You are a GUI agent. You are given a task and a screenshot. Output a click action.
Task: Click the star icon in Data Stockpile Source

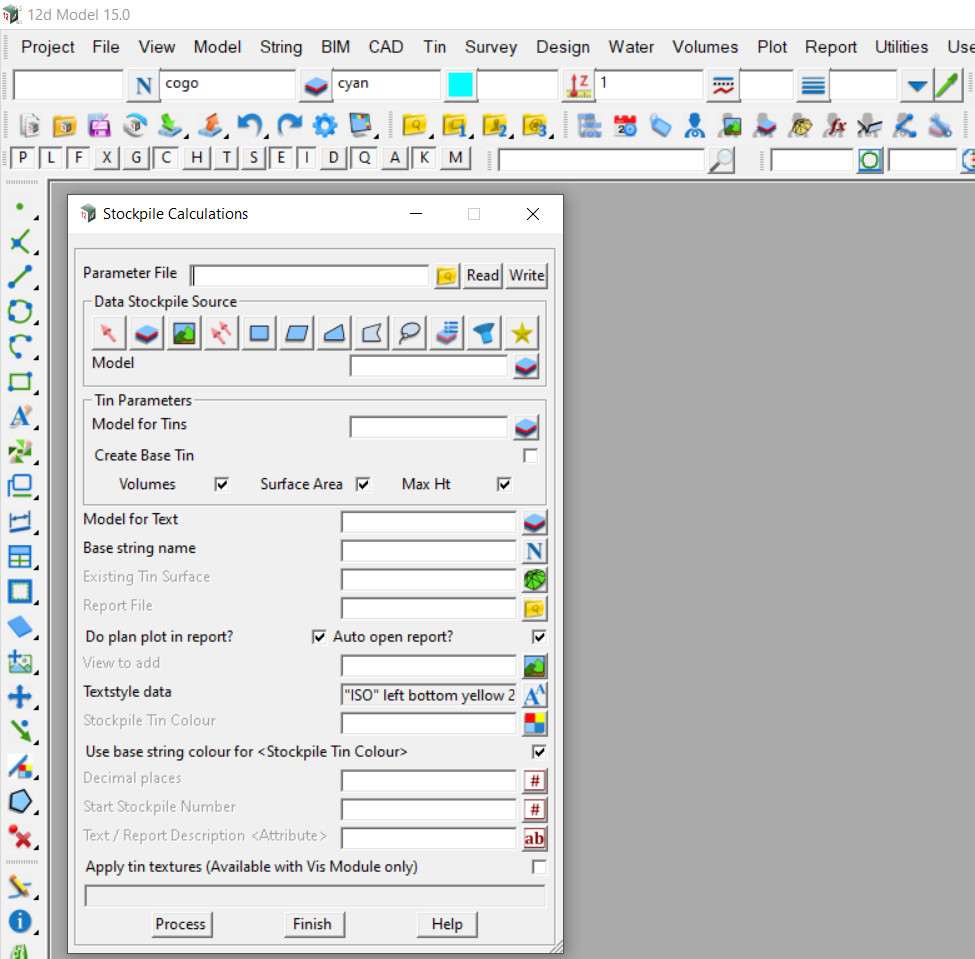(x=522, y=334)
